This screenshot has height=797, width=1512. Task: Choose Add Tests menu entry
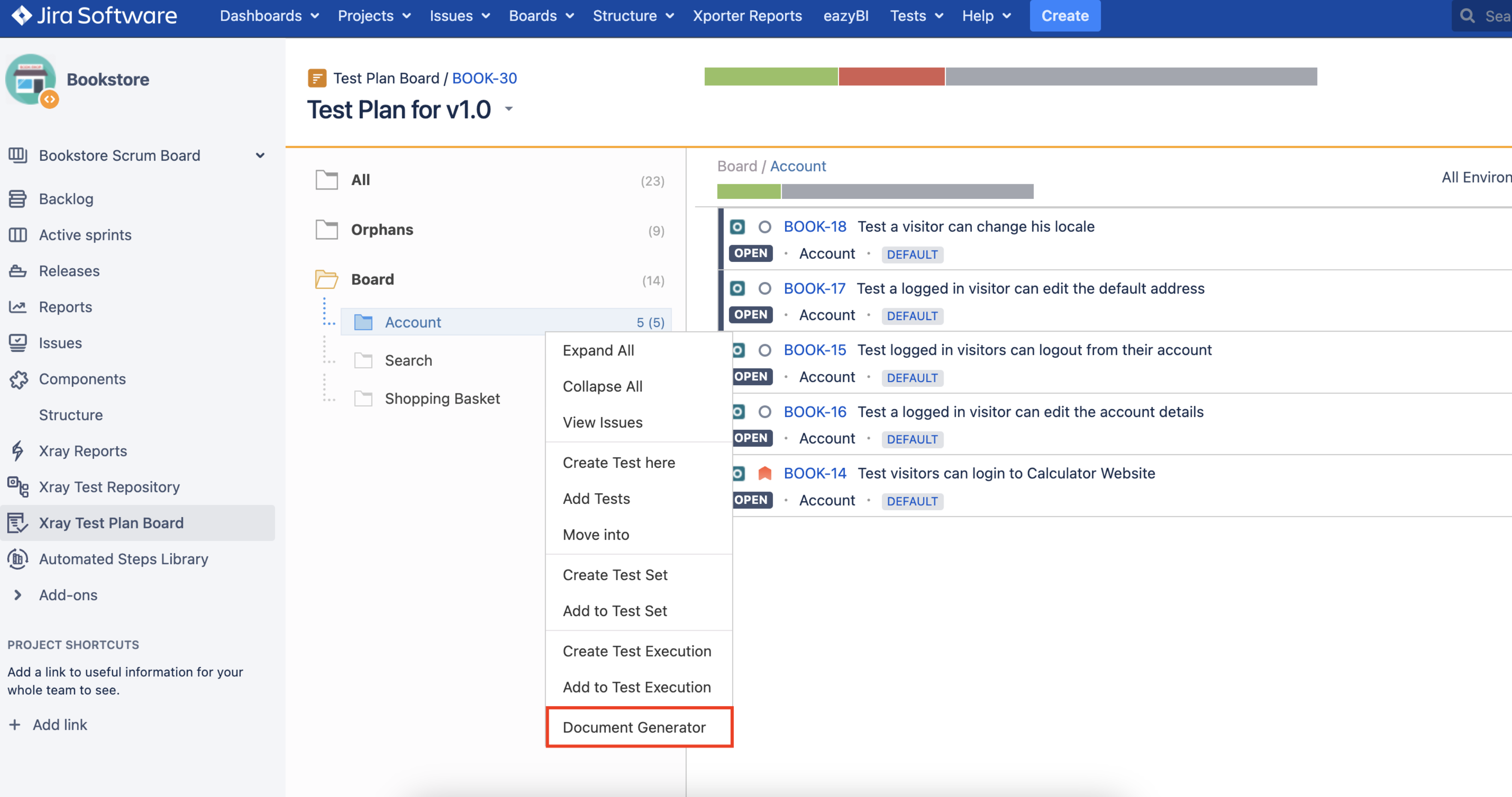[639, 499]
